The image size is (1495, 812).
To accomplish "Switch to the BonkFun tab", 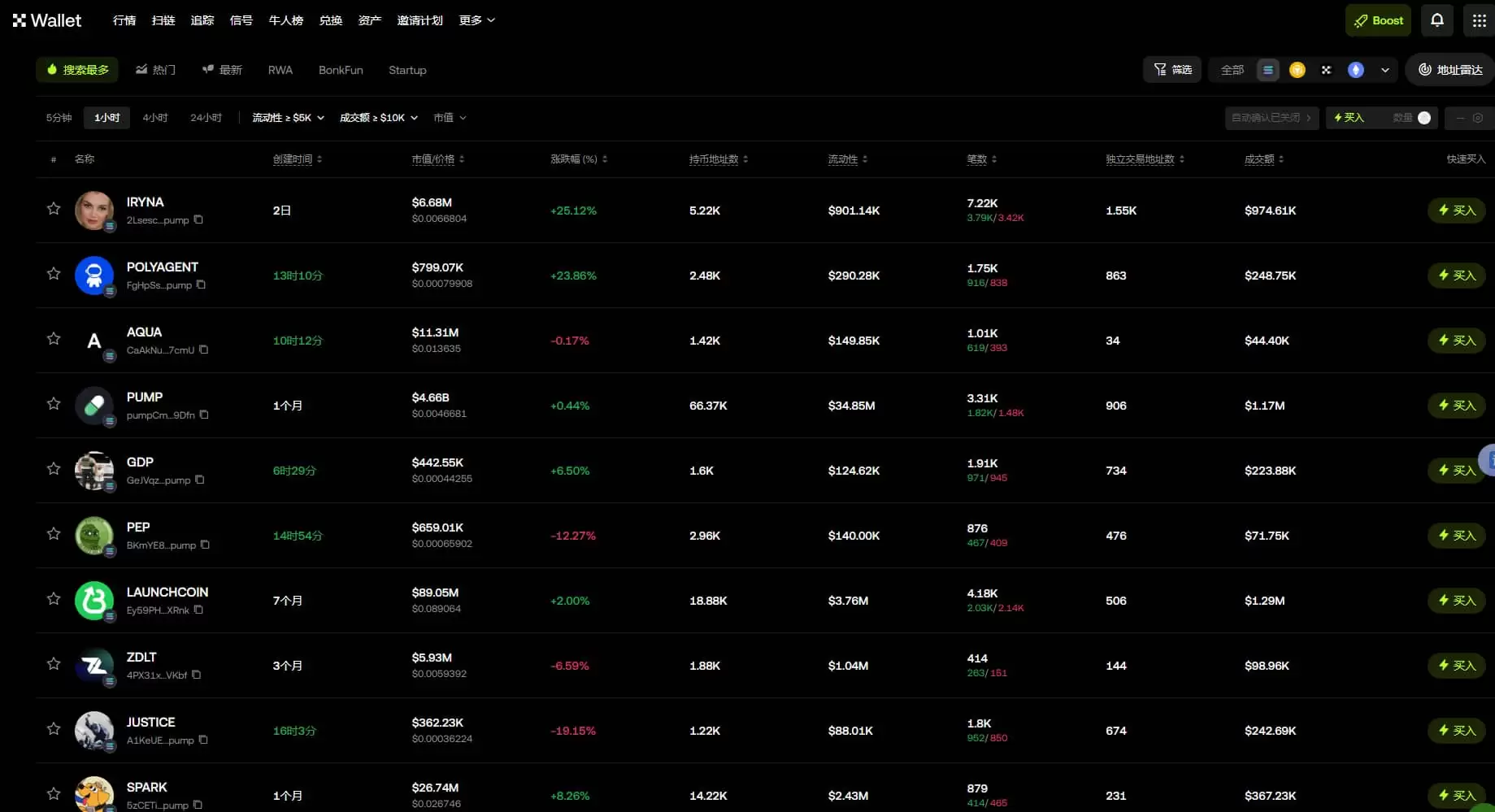I will coord(341,70).
